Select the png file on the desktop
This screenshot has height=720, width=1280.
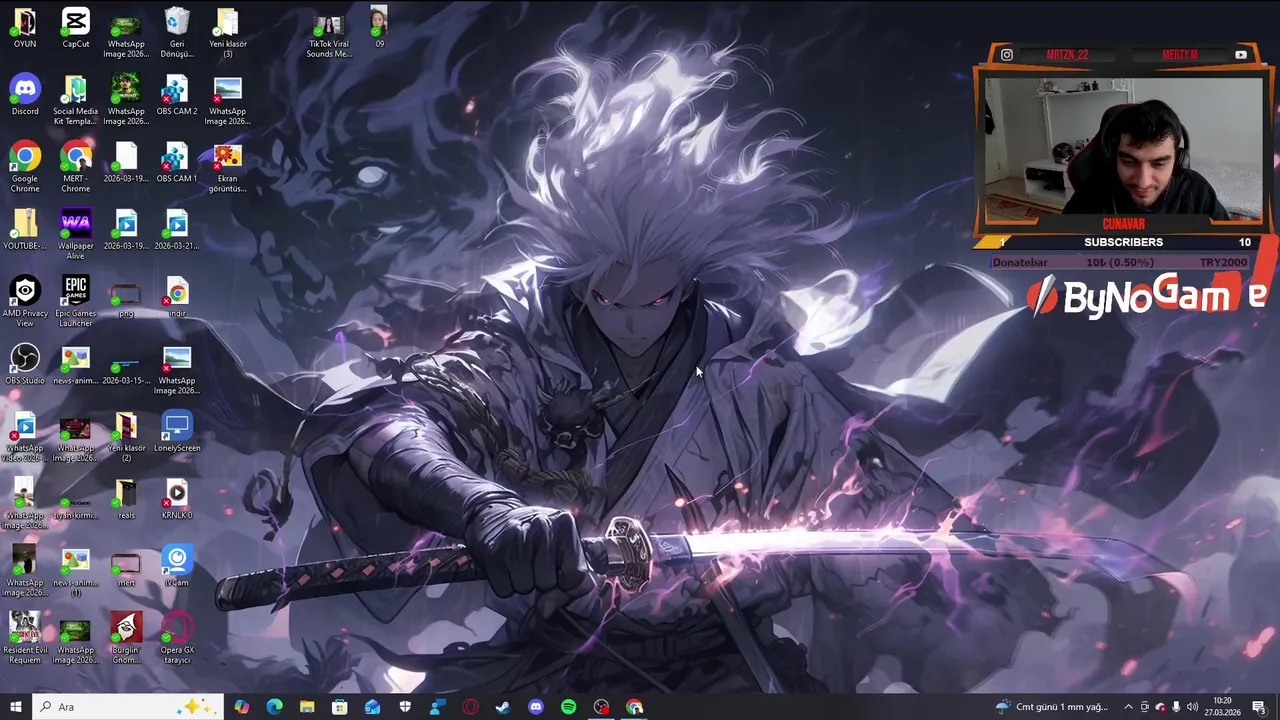(x=126, y=300)
